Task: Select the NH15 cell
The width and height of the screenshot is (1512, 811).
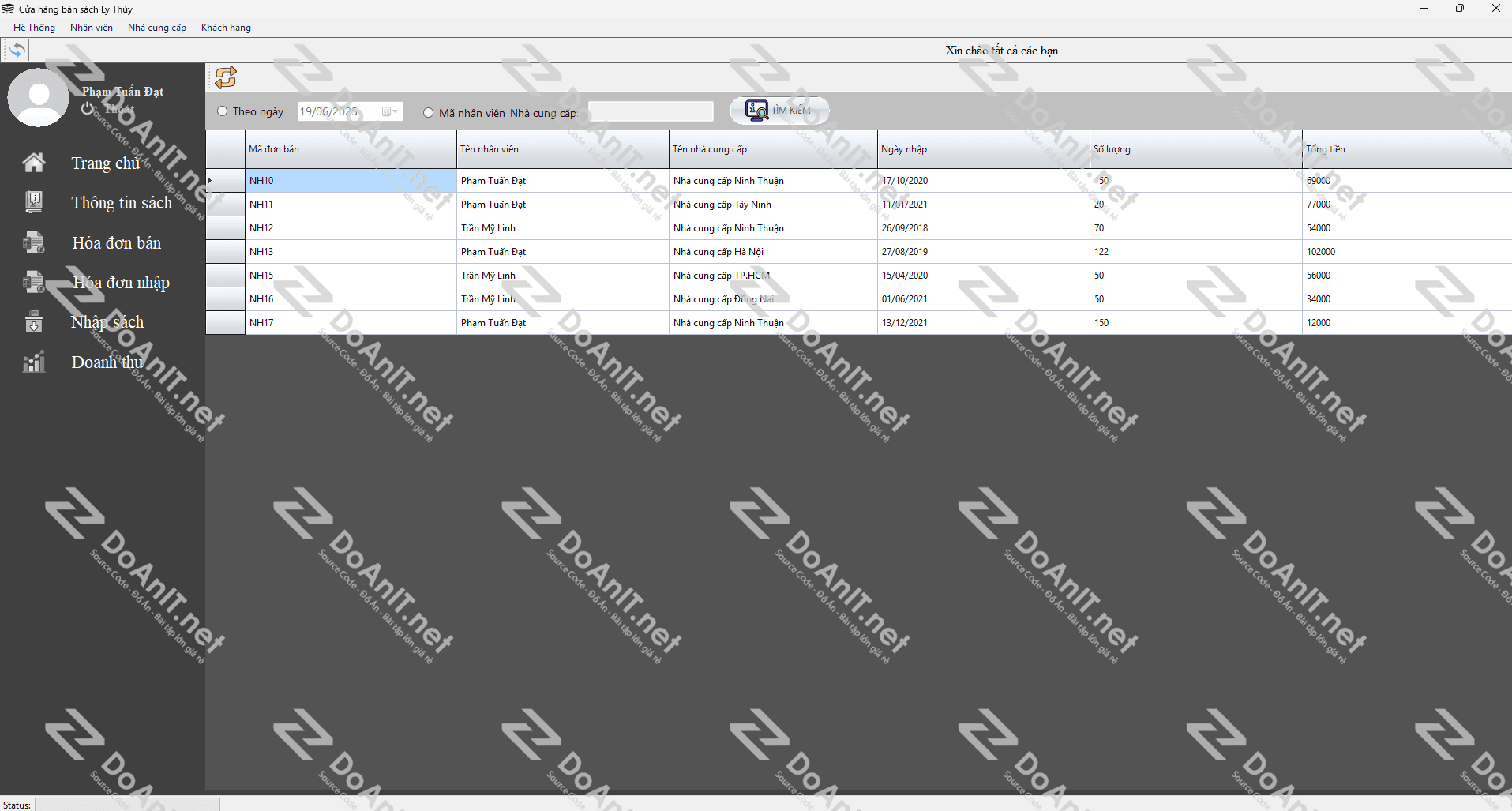Action: coord(351,276)
